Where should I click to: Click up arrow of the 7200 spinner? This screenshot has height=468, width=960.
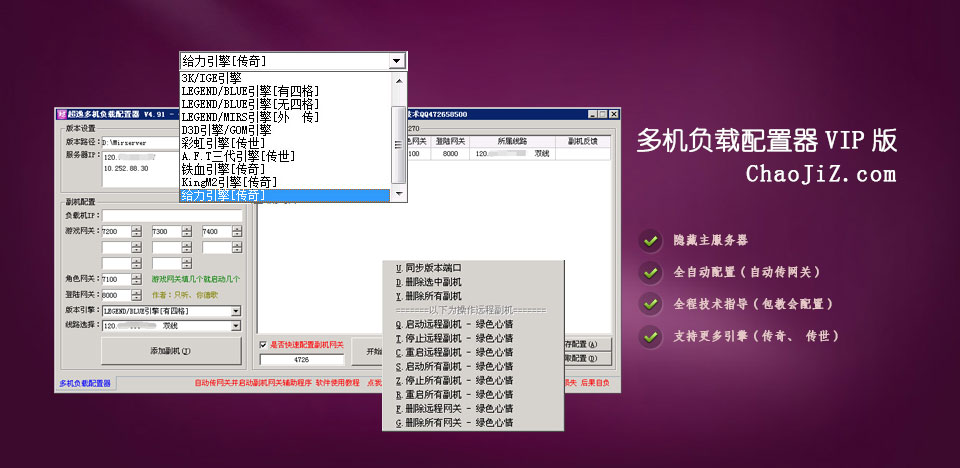[137, 229]
